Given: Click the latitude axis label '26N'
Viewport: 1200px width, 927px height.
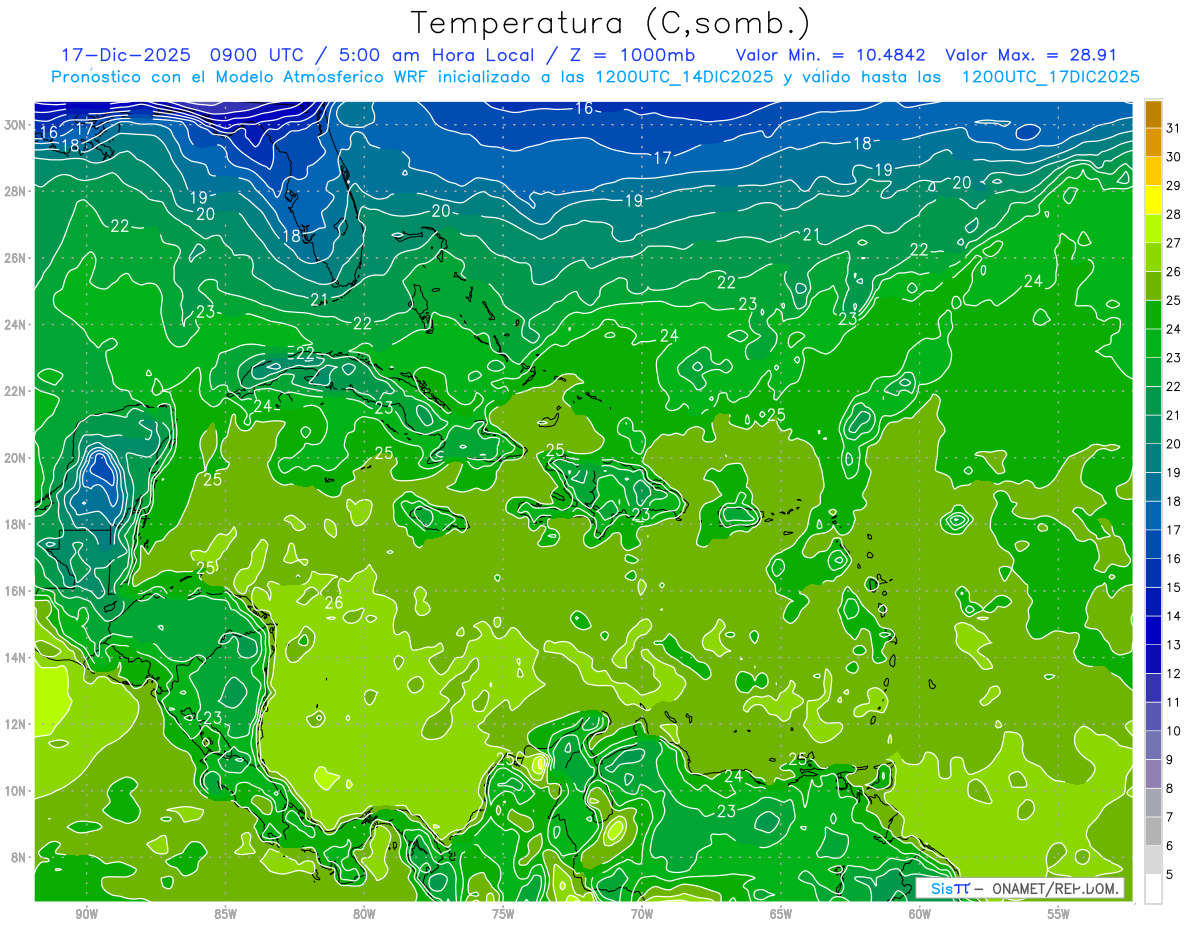Looking at the screenshot, I should click(15, 258).
